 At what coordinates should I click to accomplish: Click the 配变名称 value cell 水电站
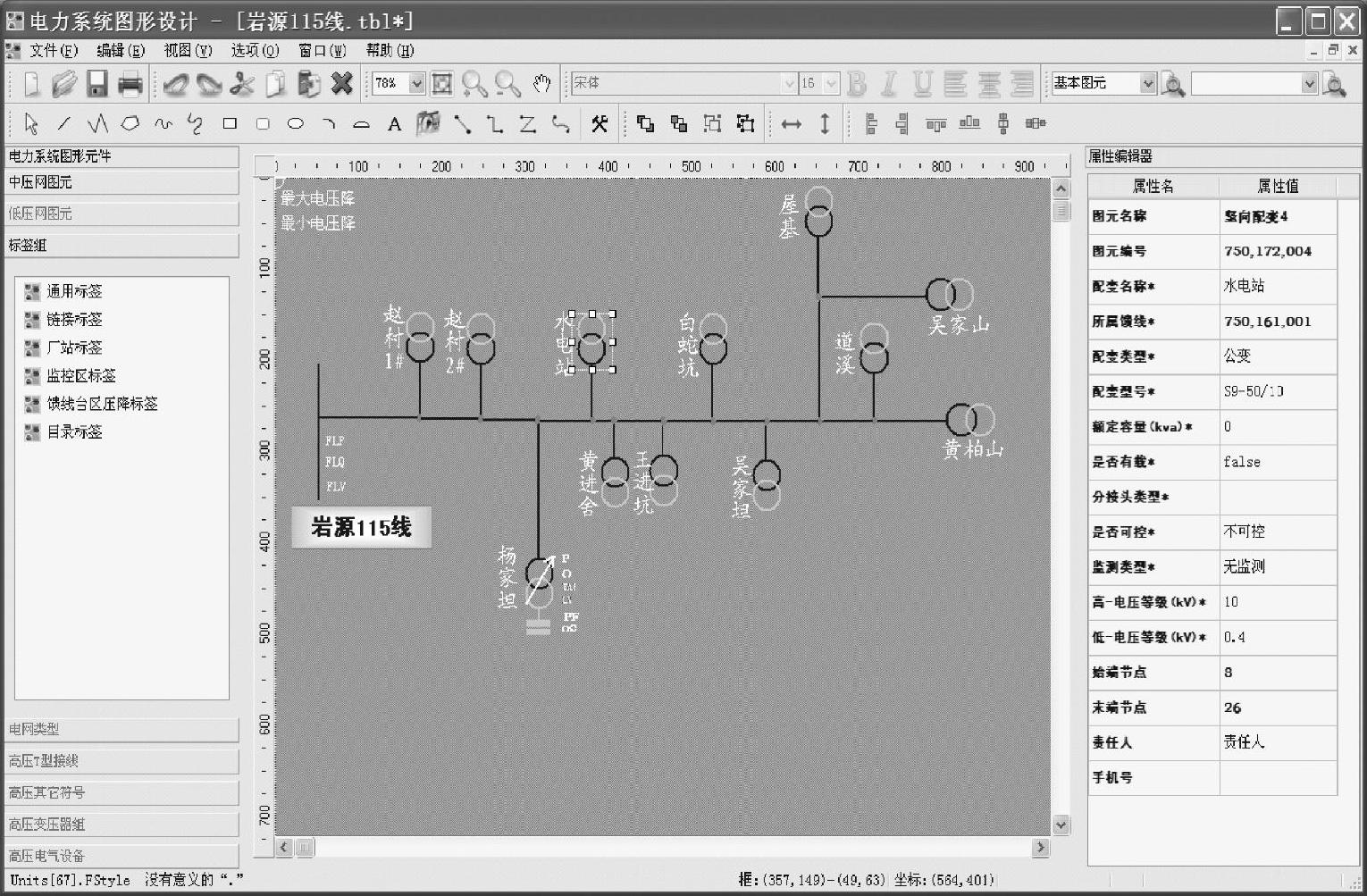pyautogui.click(x=1278, y=286)
